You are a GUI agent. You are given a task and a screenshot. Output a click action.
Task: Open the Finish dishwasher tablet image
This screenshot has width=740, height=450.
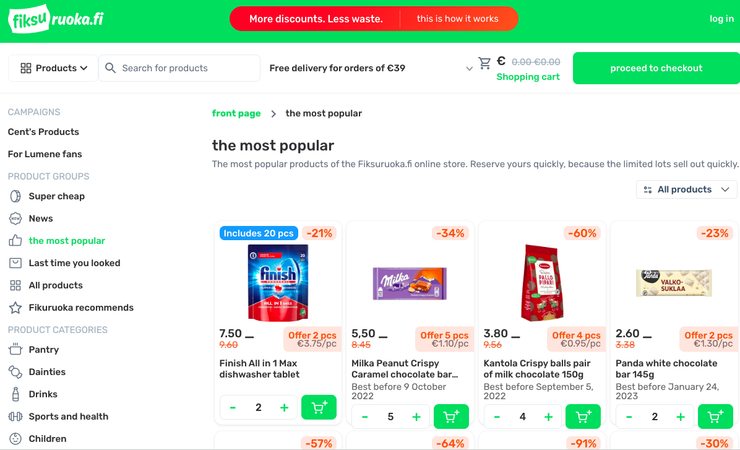tap(278, 282)
